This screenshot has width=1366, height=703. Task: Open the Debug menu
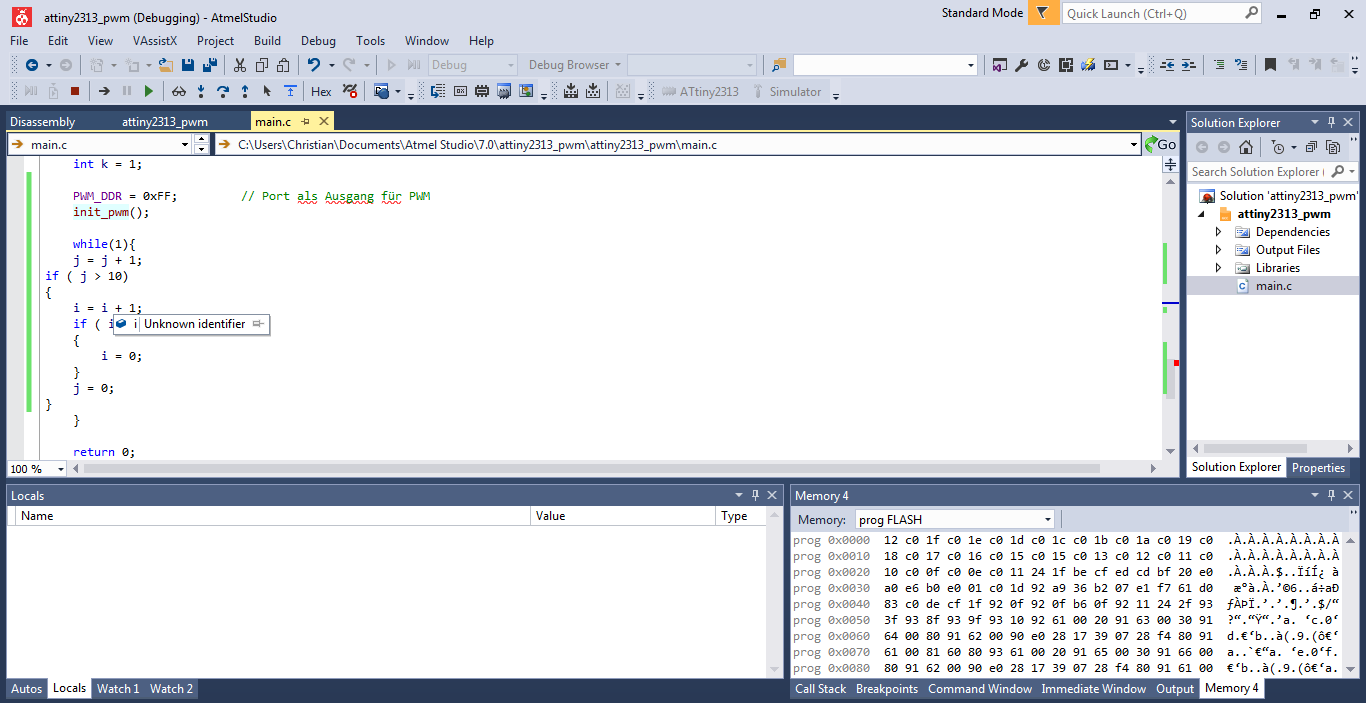tap(318, 41)
